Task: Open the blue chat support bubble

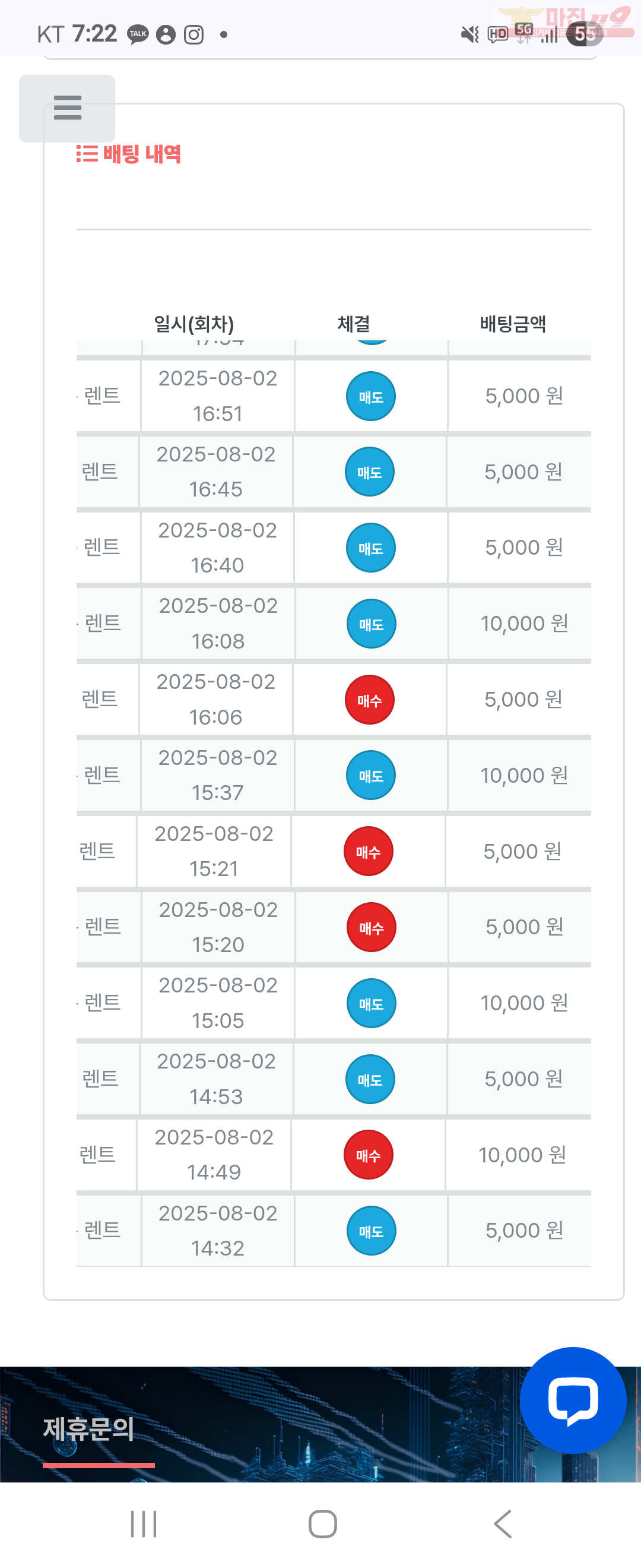Action: [573, 1399]
